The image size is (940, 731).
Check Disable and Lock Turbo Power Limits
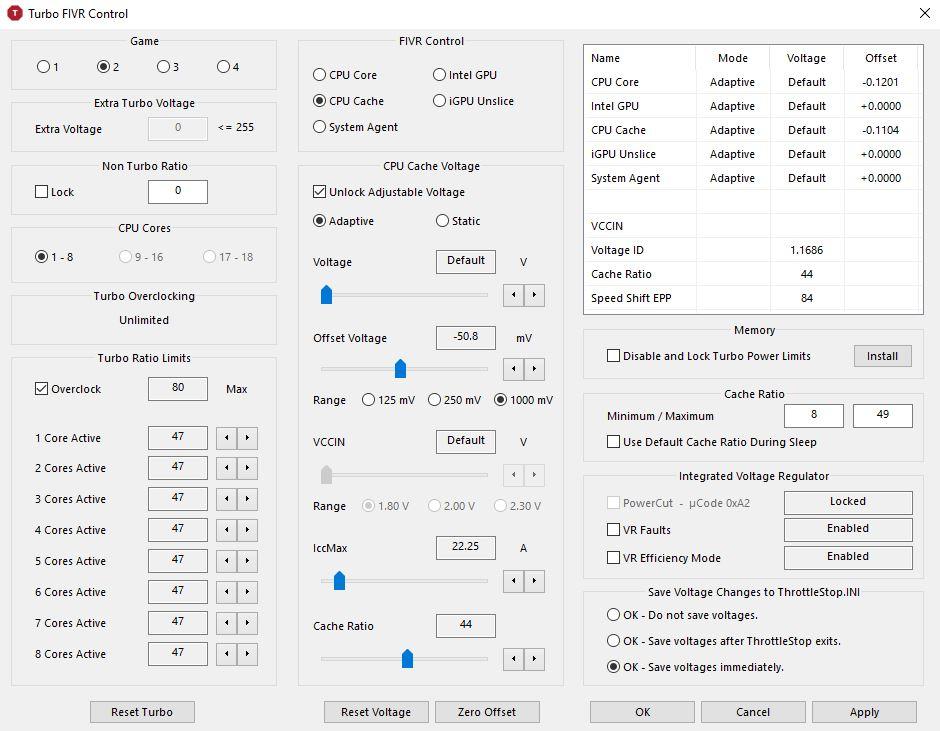(x=613, y=356)
